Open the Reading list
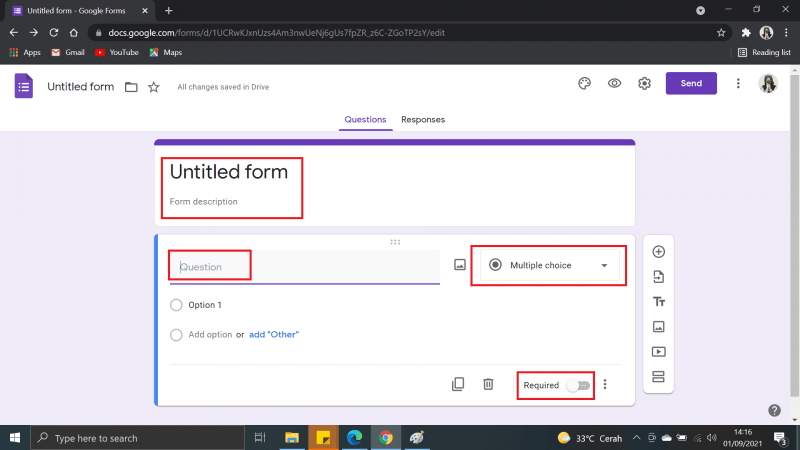Viewport: 800px width, 450px height. pyautogui.click(x=764, y=52)
